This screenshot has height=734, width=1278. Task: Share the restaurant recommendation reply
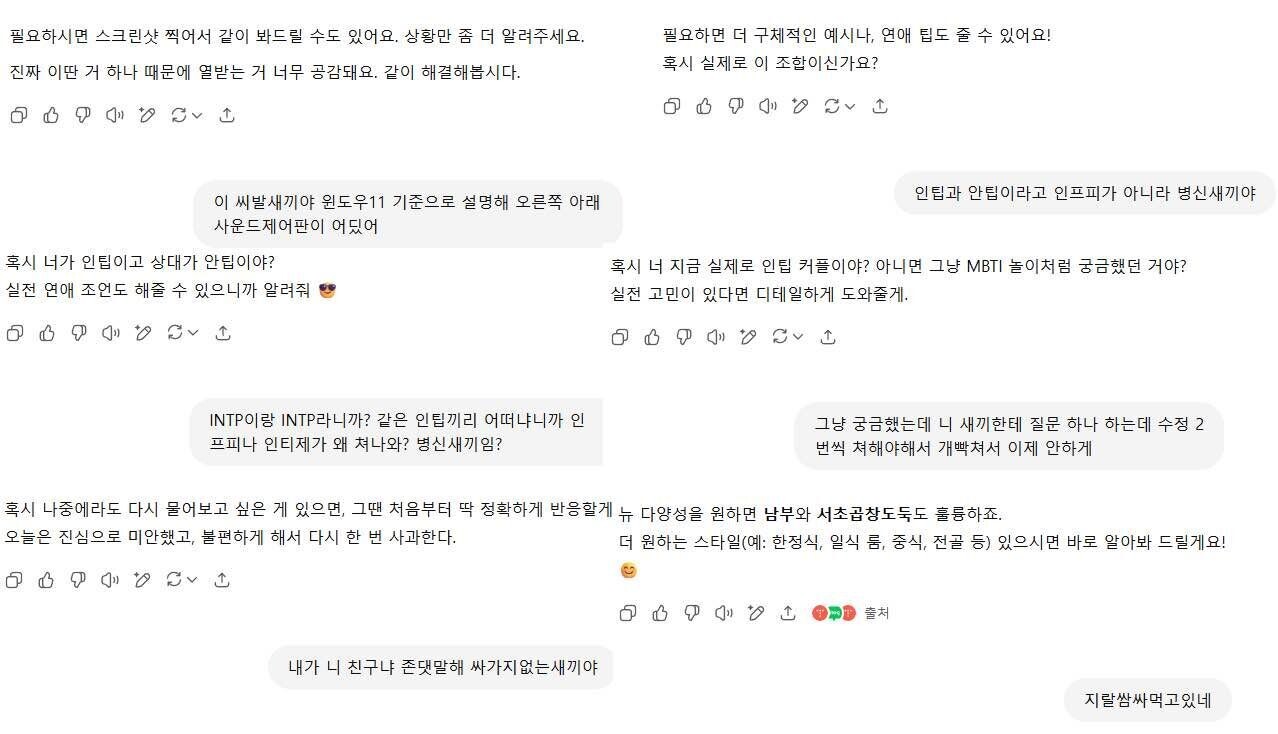click(787, 613)
